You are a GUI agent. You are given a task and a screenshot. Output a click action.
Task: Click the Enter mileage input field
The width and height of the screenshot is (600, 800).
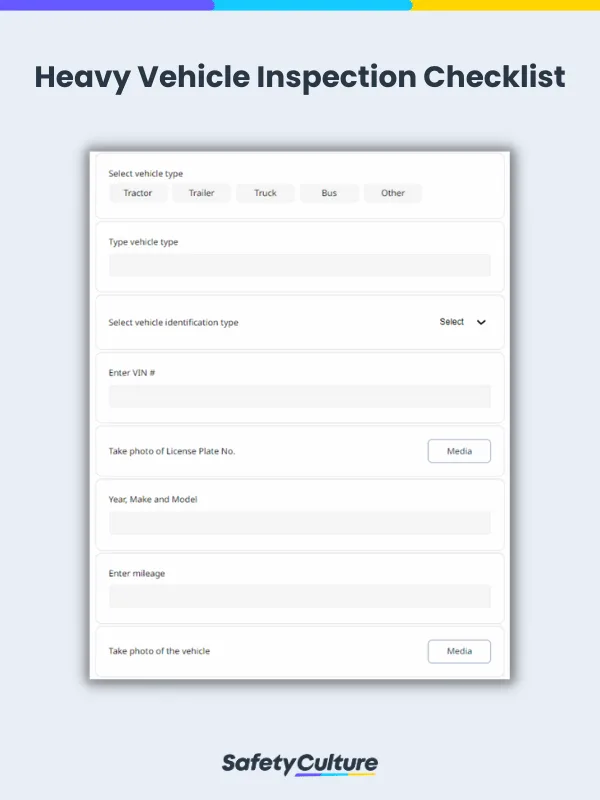298,596
